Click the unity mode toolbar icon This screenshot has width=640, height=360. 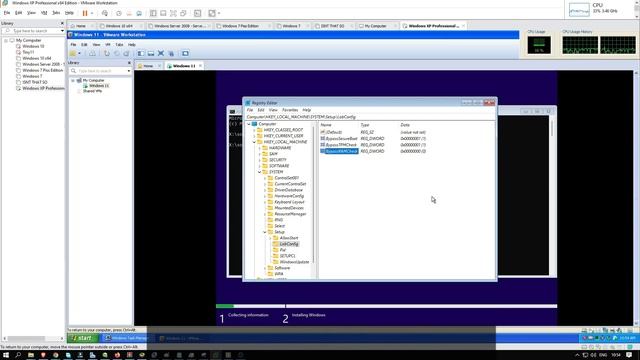184,13
